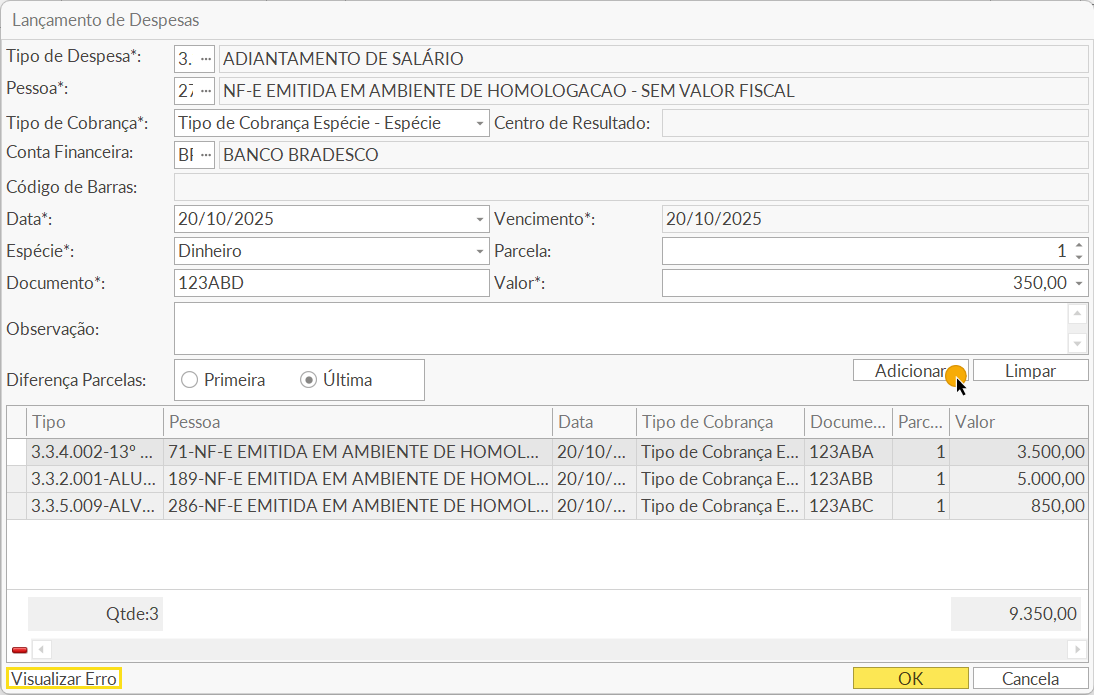Select Primeira radio option
This screenshot has width=1094, height=695.
(x=189, y=380)
